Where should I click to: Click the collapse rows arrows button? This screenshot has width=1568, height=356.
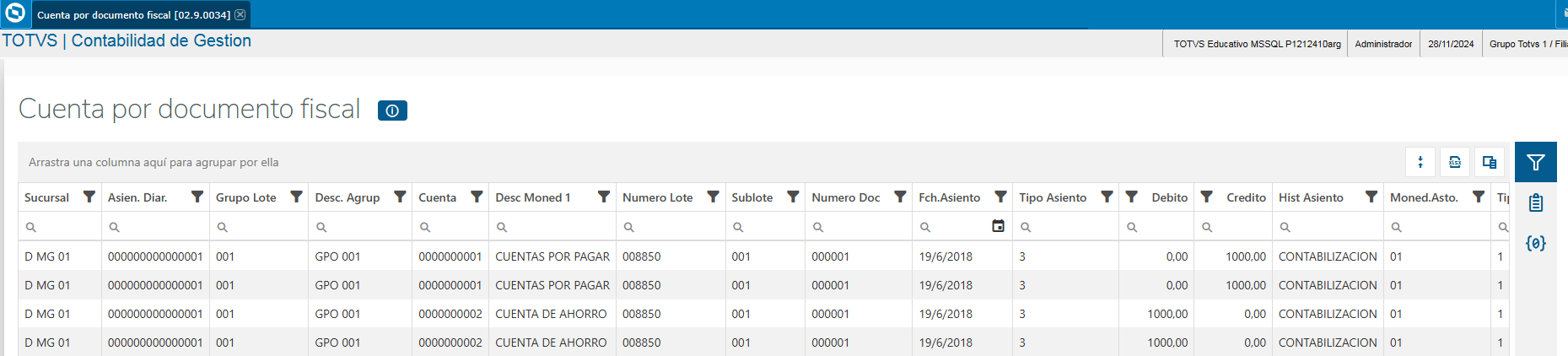[1420, 162]
